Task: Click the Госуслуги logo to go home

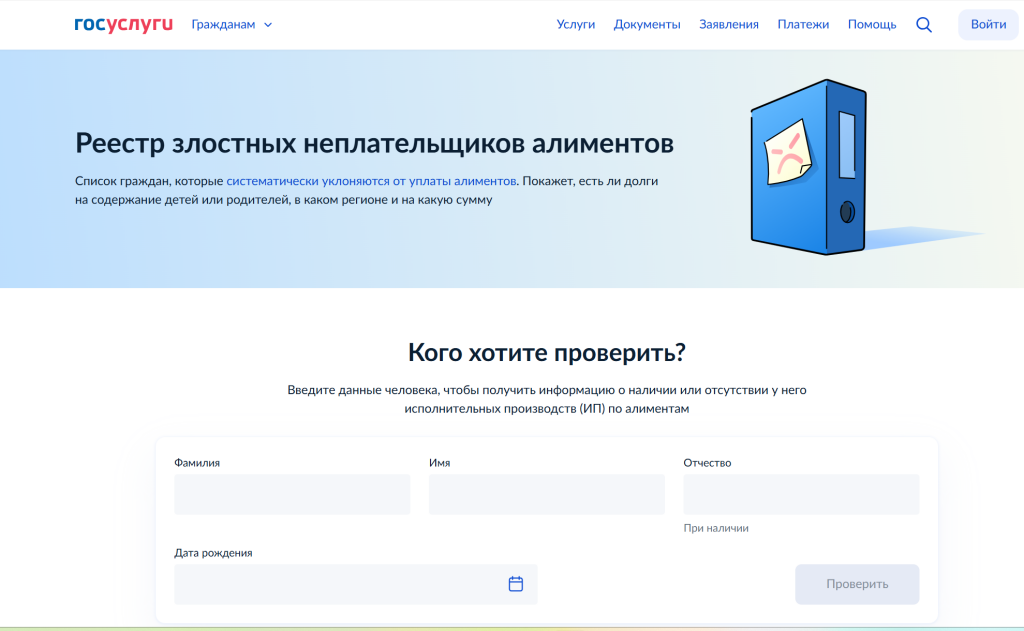Action: (122, 24)
